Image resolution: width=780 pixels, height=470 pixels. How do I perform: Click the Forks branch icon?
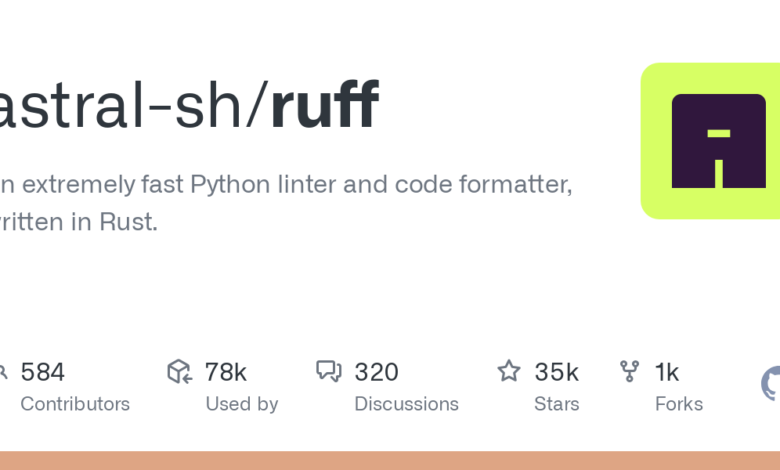click(x=630, y=372)
